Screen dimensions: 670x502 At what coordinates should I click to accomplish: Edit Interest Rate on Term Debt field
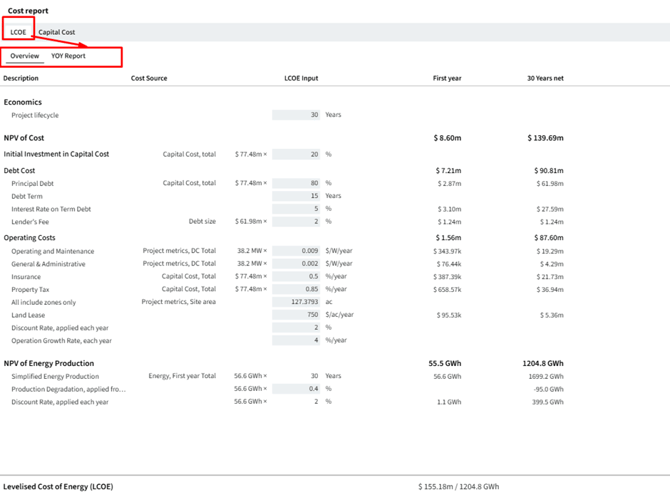(x=296, y=209)
